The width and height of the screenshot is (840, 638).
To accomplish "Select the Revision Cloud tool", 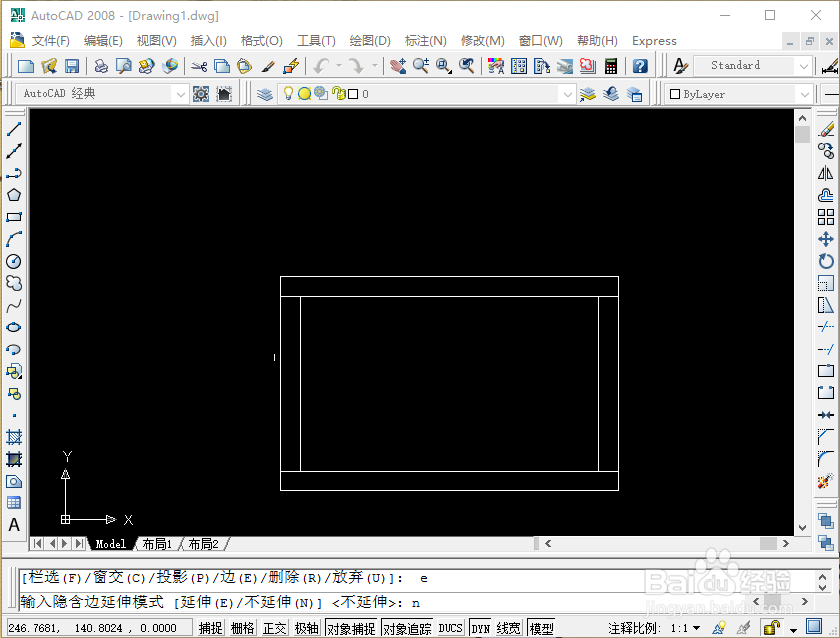I will pyautogui.click(x=14, y=283).
